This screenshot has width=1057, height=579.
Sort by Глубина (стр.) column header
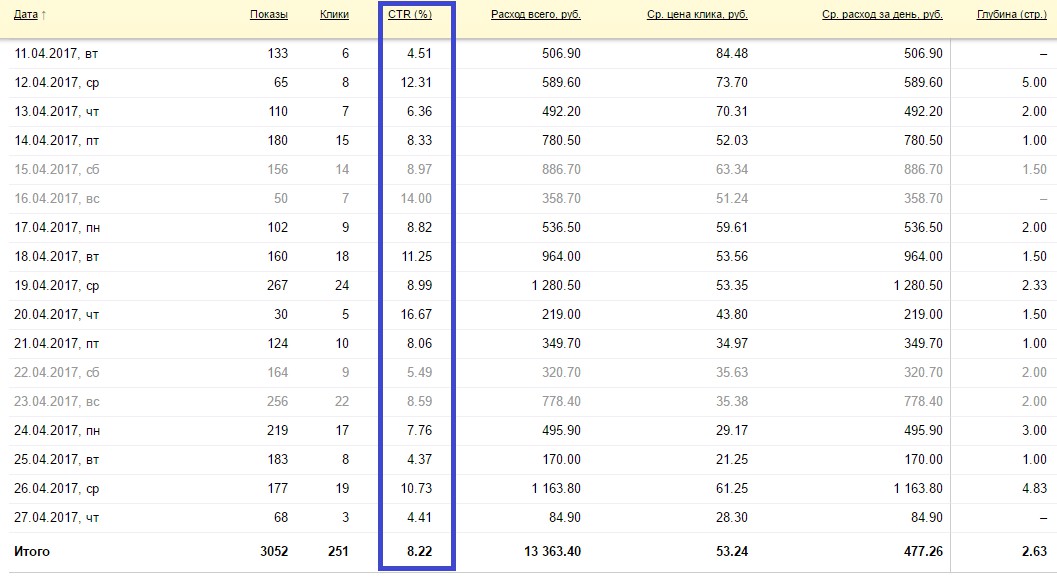click(1011, 15)
